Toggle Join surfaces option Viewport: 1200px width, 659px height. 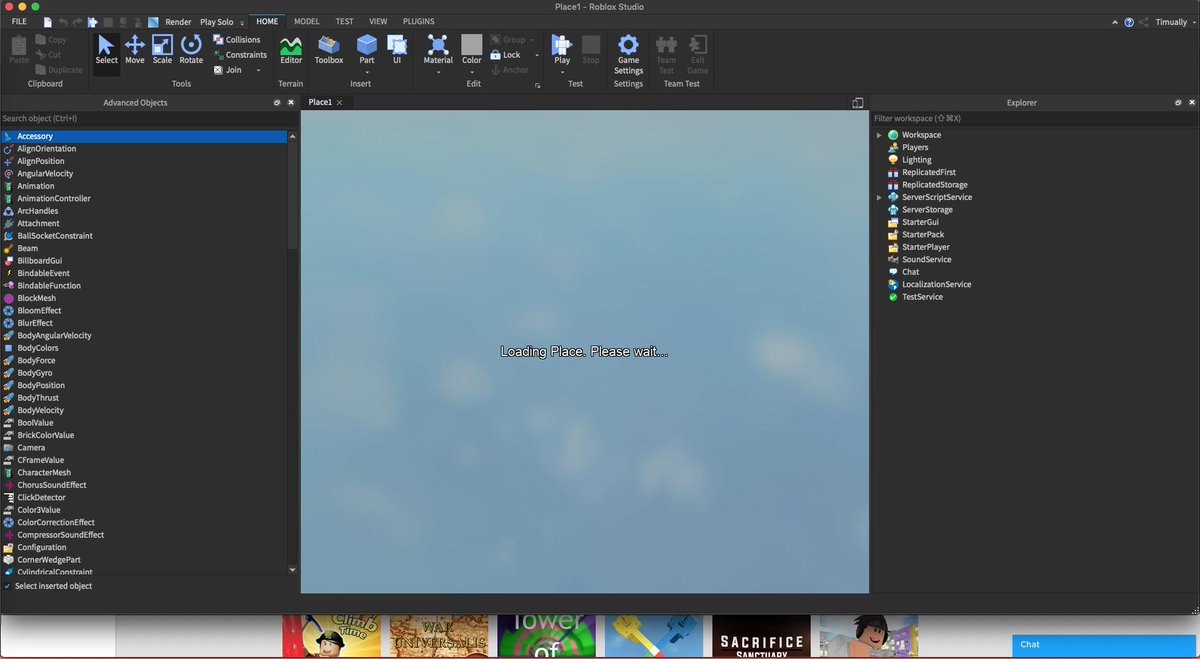coord(228,70)
